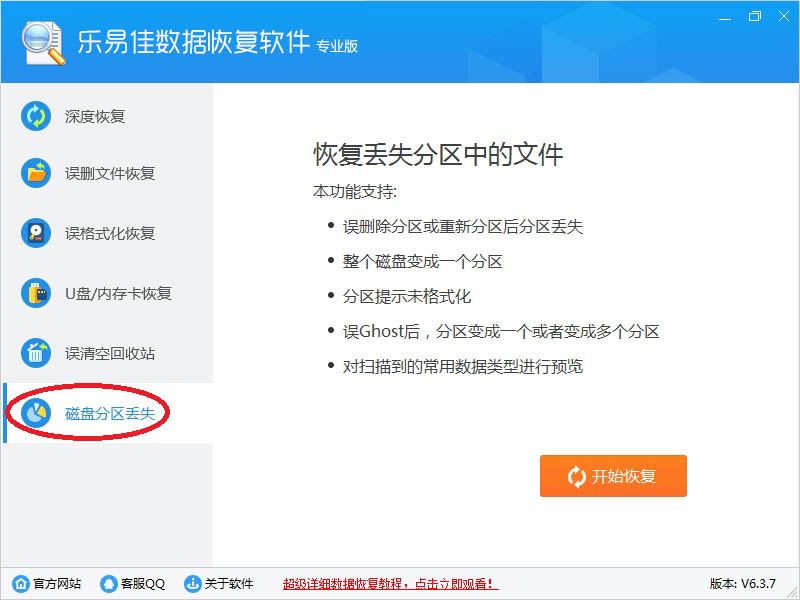This screenshot has height=600, width=800.
Task: Select the 磁盘分区丢失 sidebar item
Action: (107, 413)
